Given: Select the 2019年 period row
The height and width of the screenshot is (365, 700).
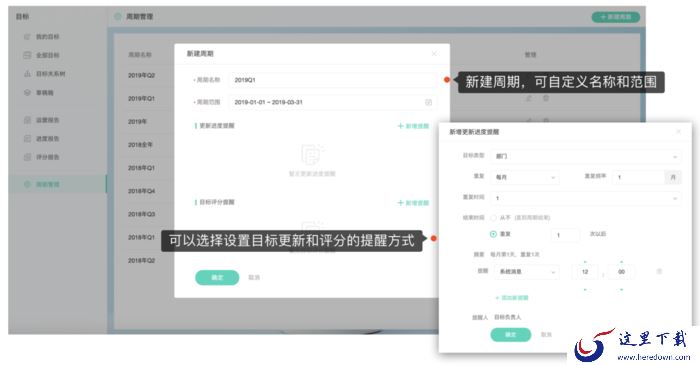Looking at the screenshot, I should [x=138, y=121].
